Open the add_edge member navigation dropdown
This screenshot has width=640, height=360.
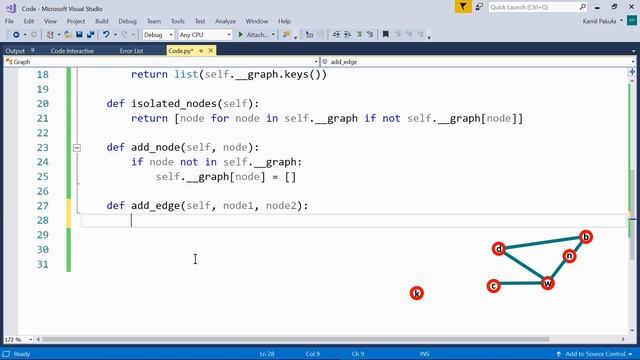coord(633,62)
